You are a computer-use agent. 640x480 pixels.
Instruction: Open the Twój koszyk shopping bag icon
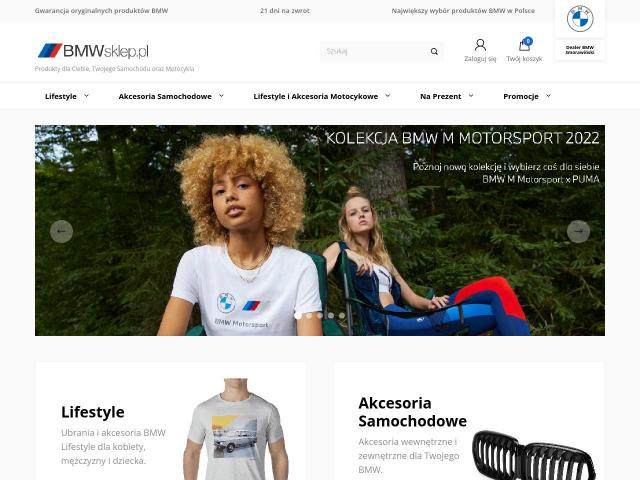tap(524, 45)
